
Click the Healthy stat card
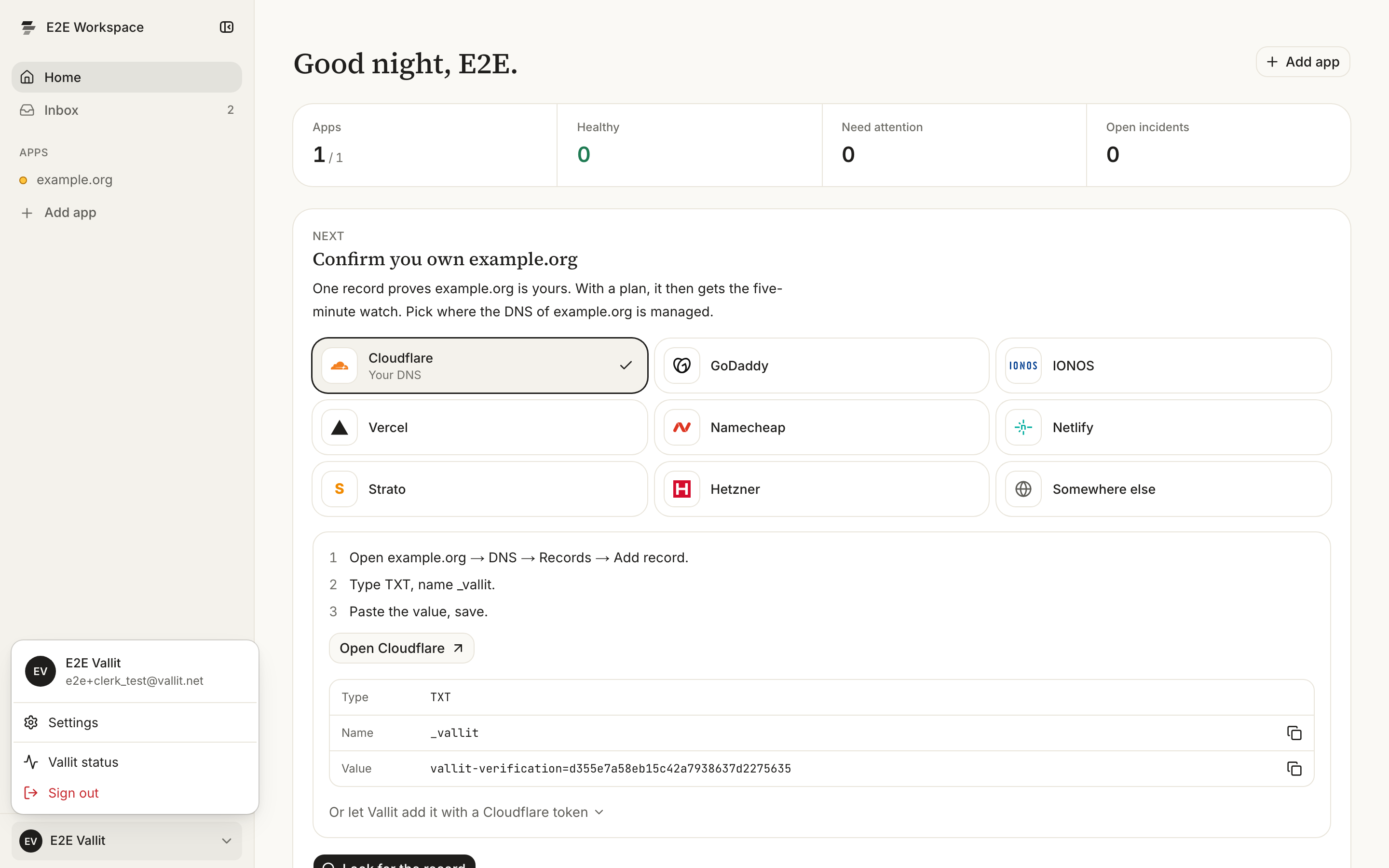click(689, 145)
